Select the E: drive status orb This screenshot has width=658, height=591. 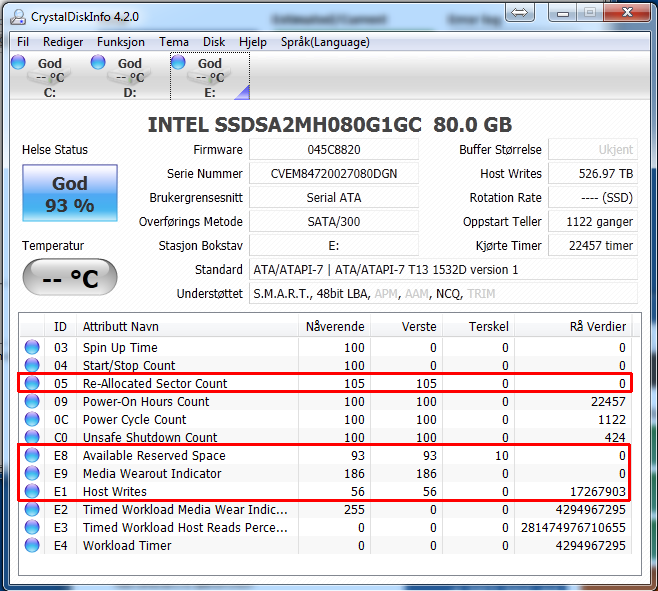(179, 63)
